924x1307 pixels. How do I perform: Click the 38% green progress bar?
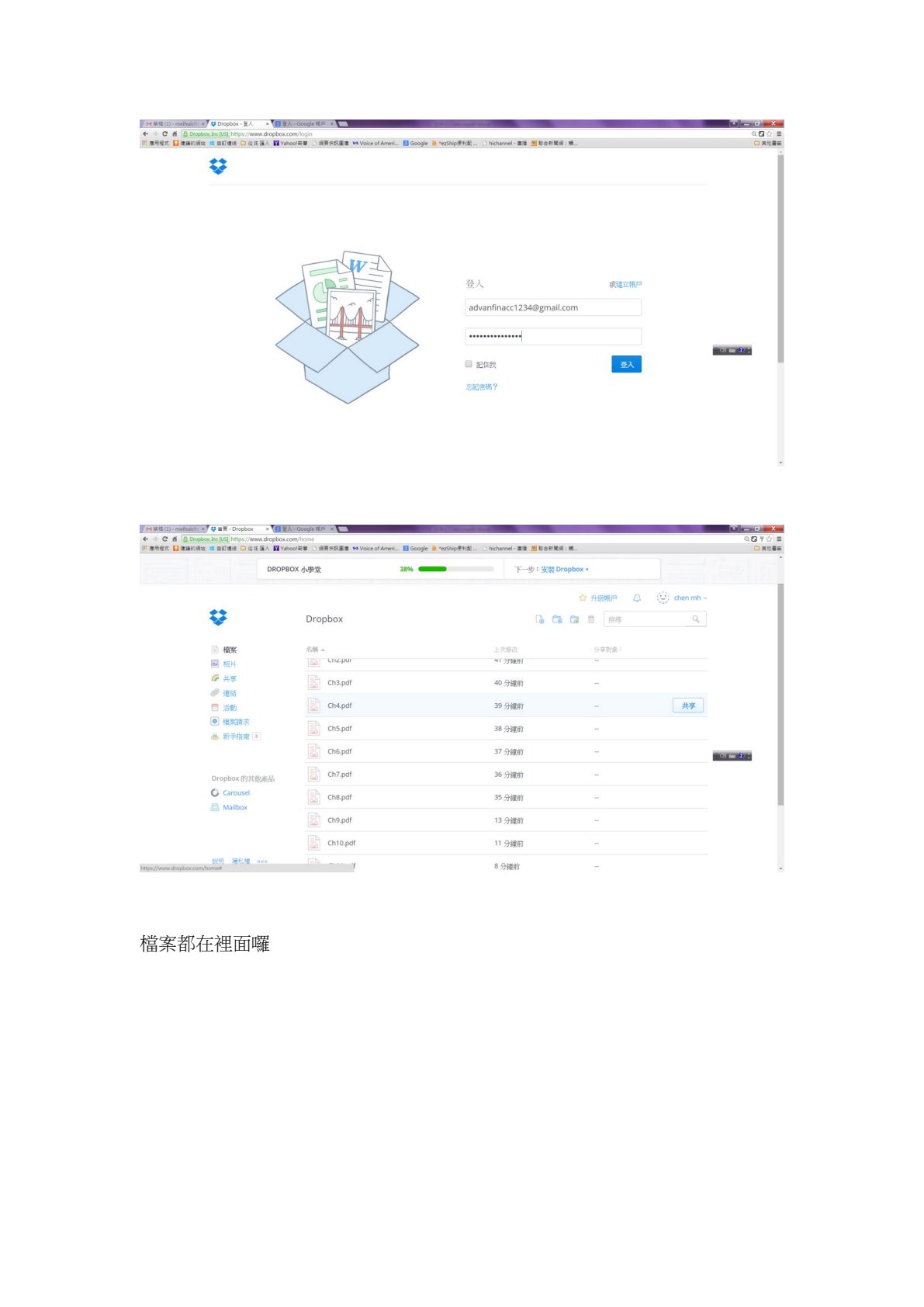(x=455, y=569)
